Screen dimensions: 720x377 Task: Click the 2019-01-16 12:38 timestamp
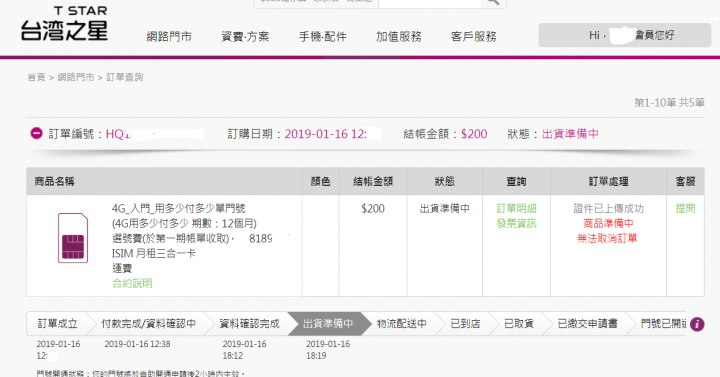[x=137, y=344]
